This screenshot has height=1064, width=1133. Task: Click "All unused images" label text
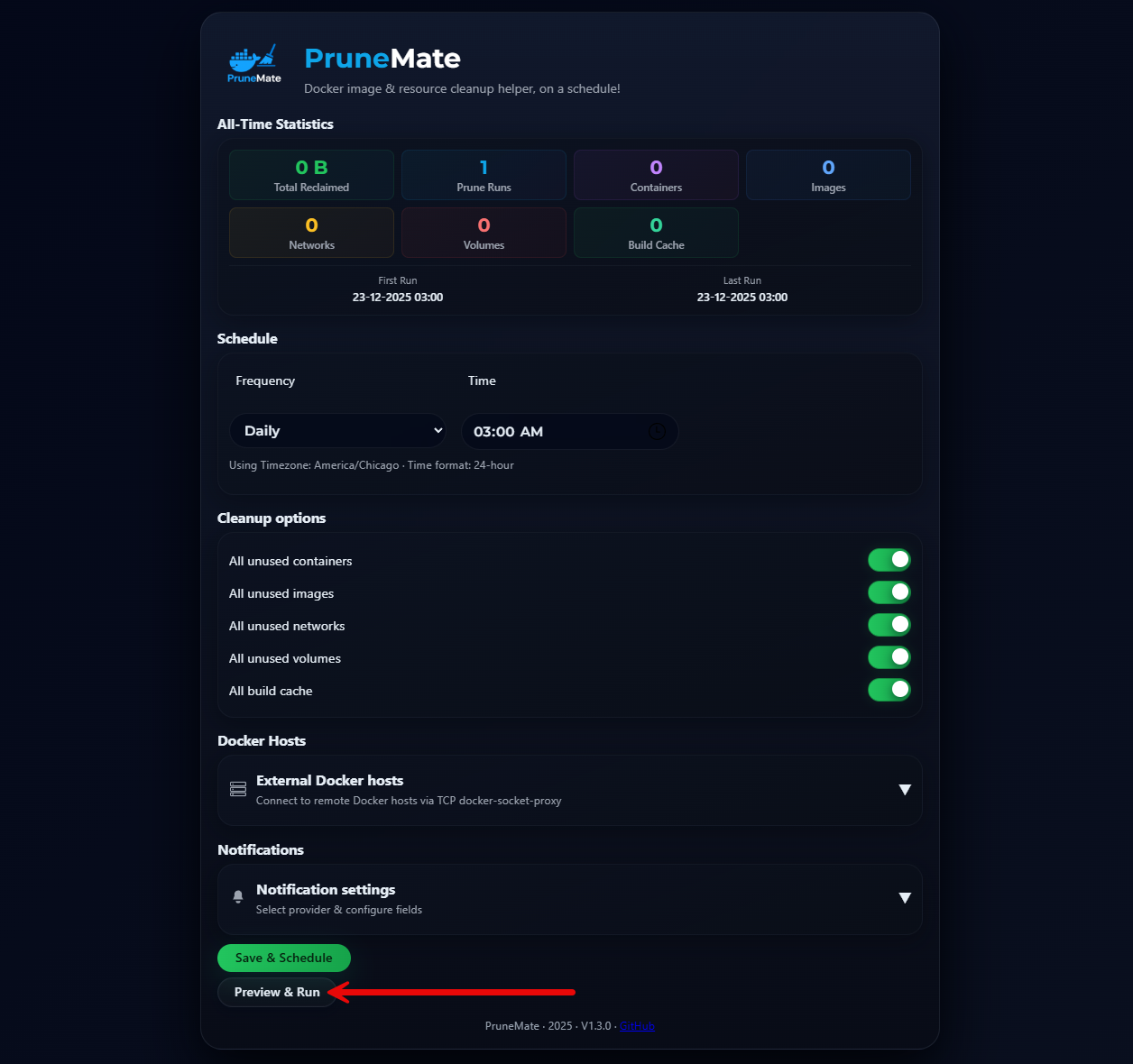281,593
